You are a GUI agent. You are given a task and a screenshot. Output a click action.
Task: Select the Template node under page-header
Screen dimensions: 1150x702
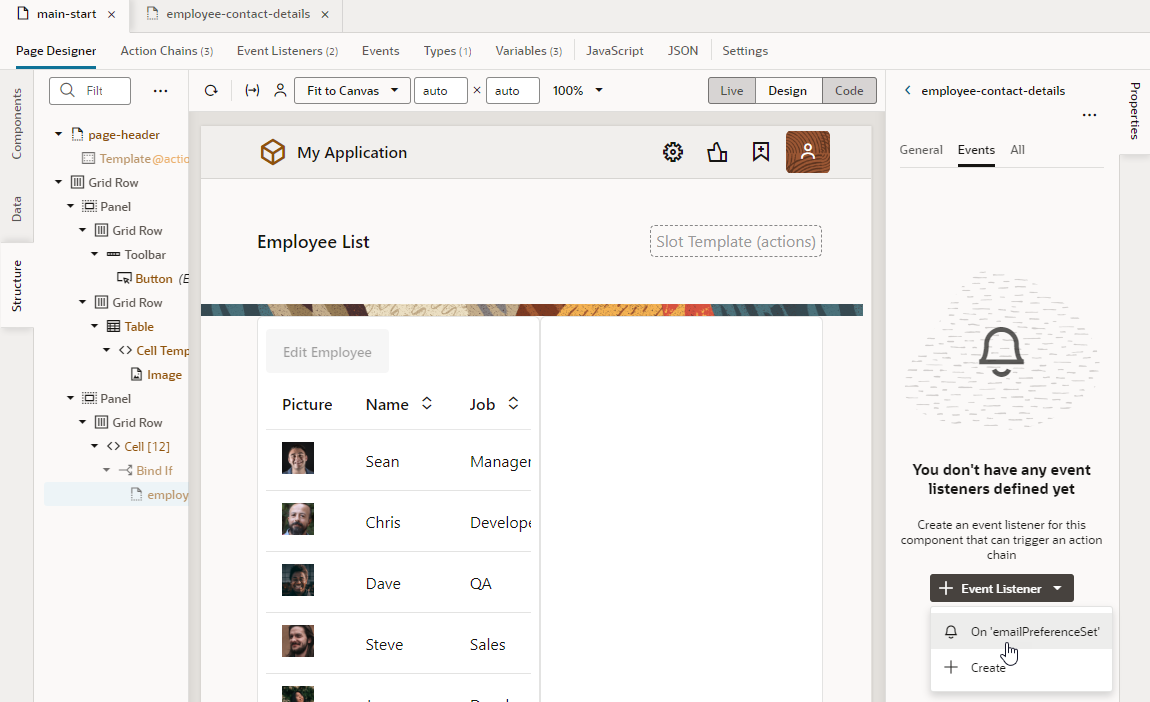pyautogui.click(x=136, y=158)
